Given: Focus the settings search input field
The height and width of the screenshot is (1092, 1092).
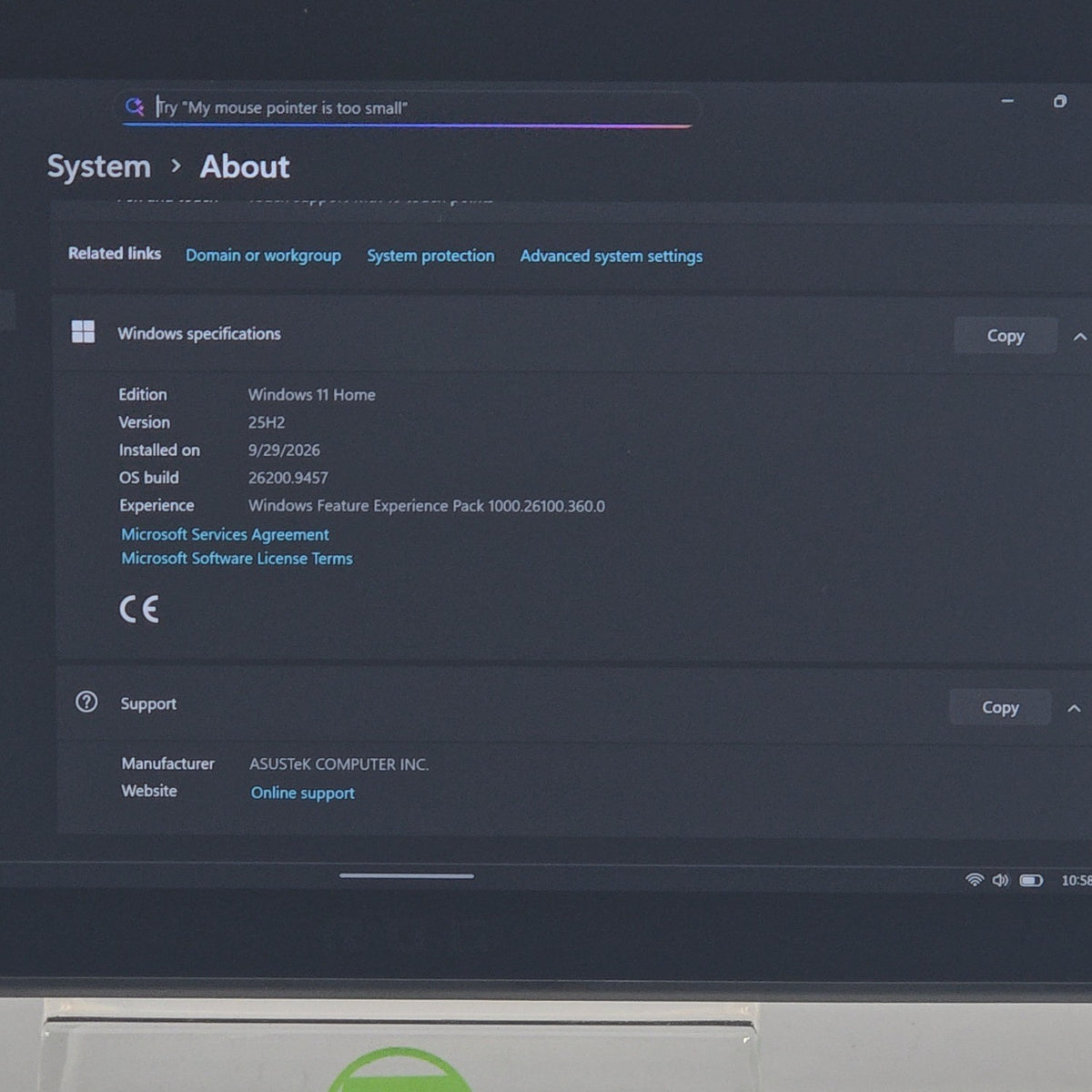Looking at the screenshot, I should coord(409,107).
